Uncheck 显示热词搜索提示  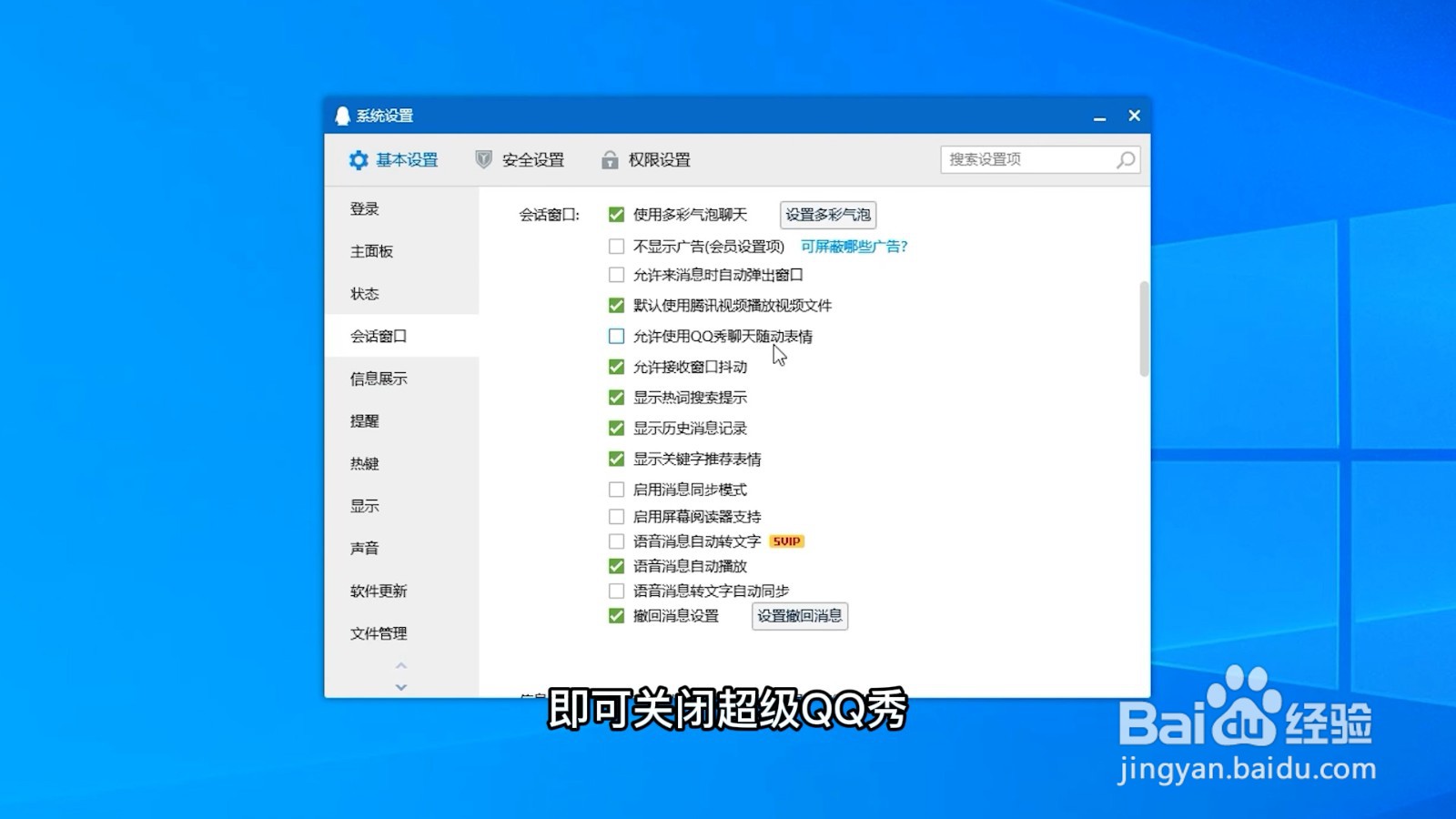point(616,398)
